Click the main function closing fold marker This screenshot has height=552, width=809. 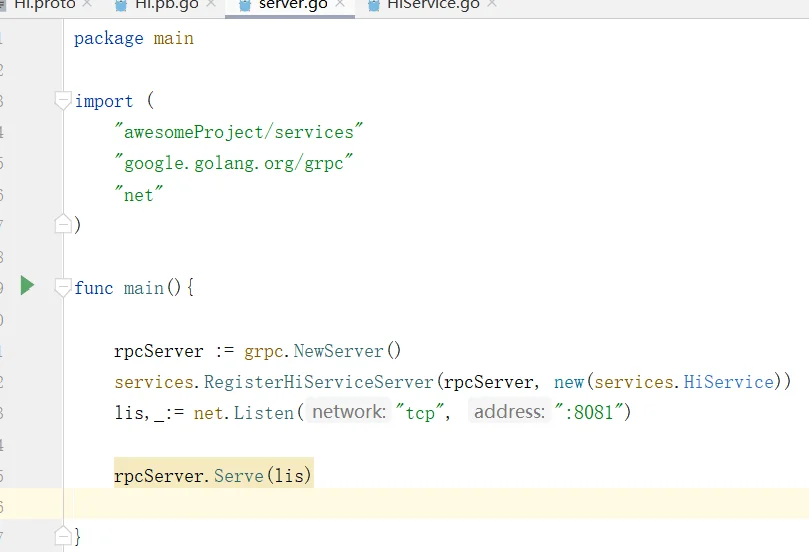click(63, 535)
